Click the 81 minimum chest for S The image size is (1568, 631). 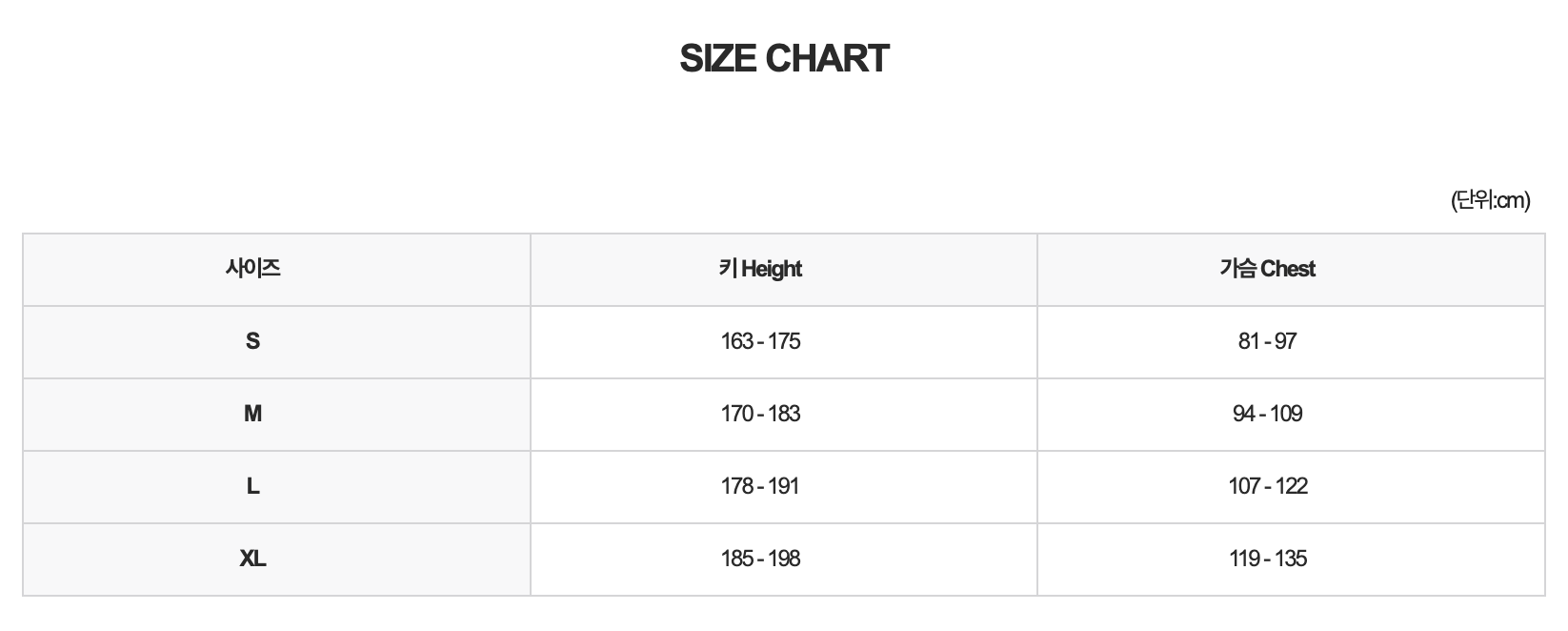tap(1249, 341)
